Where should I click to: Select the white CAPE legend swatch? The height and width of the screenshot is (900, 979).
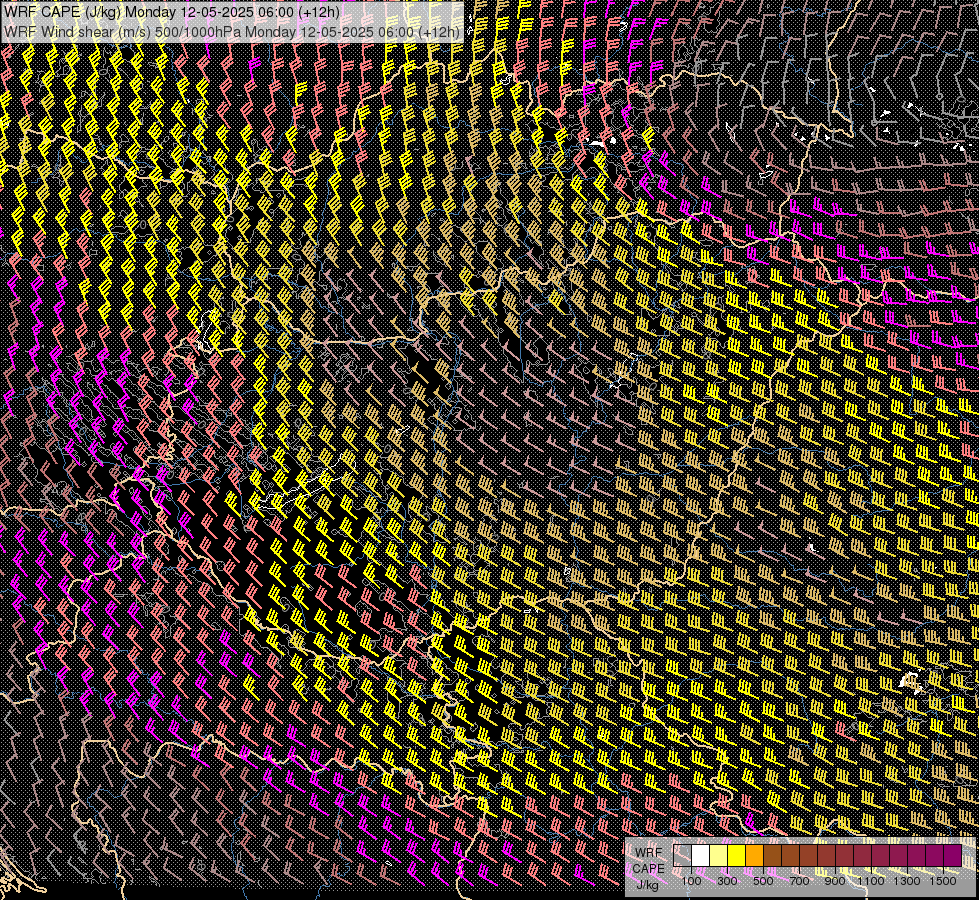[701, 855]
